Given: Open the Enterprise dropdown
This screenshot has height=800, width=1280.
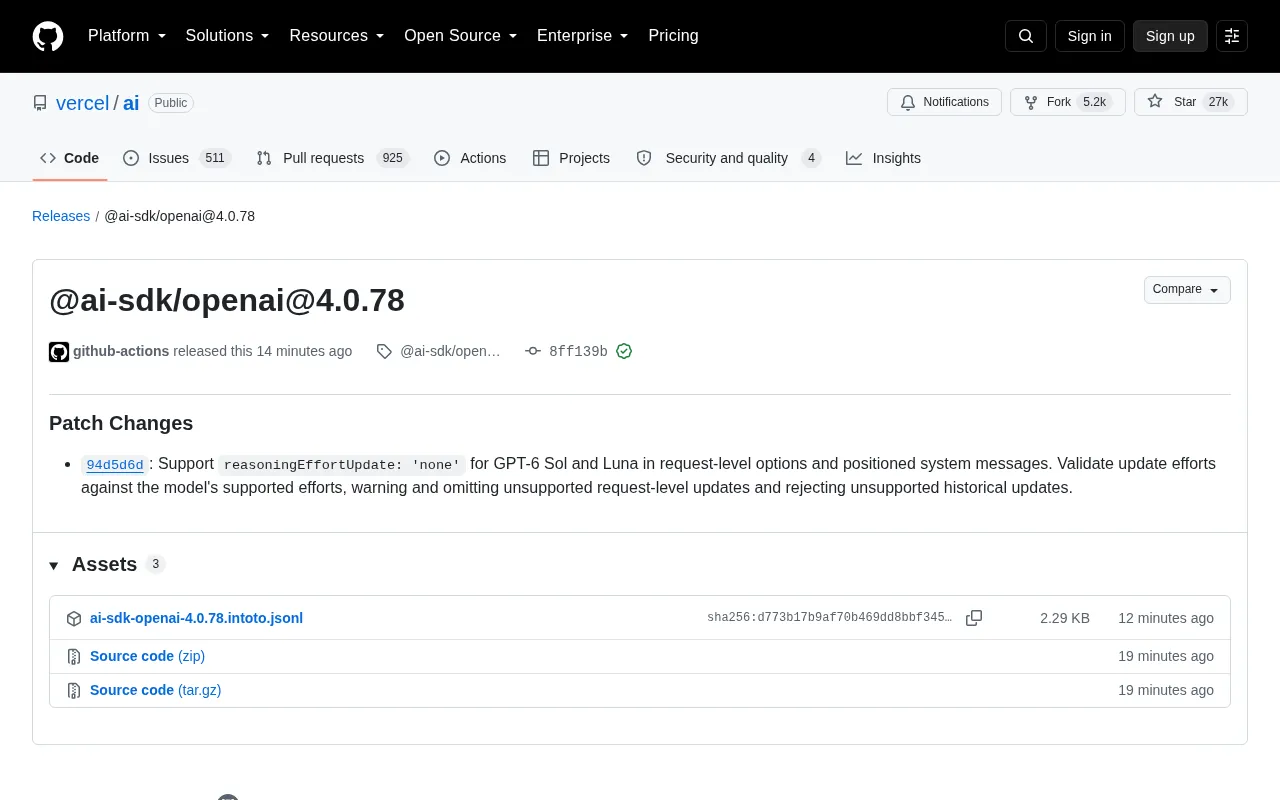Looking at the screenshot, I should pos(583,36).
